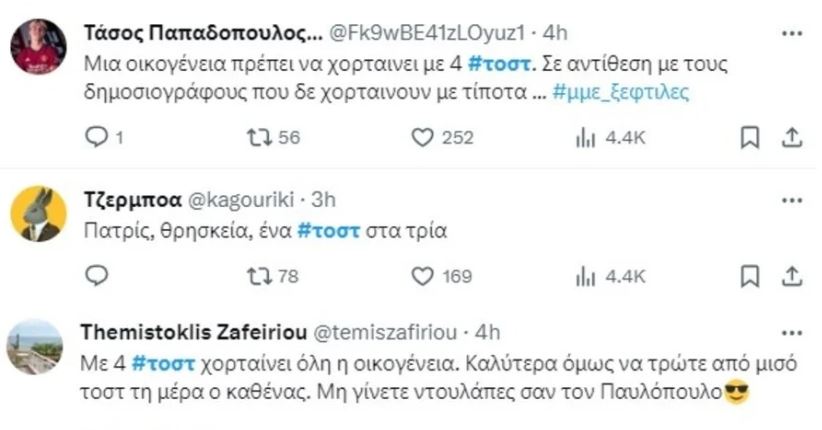The image size is (822, 430).
Task: Click the Τζερμποα rabbit avatar
Action: click(39, 214)
